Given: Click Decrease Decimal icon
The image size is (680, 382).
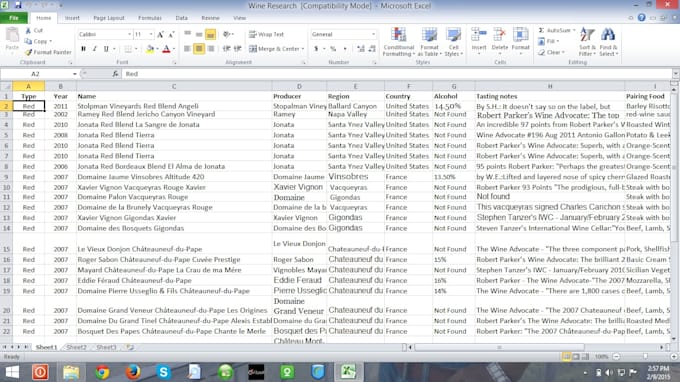Looking at the screenshot, I should 372,49.
